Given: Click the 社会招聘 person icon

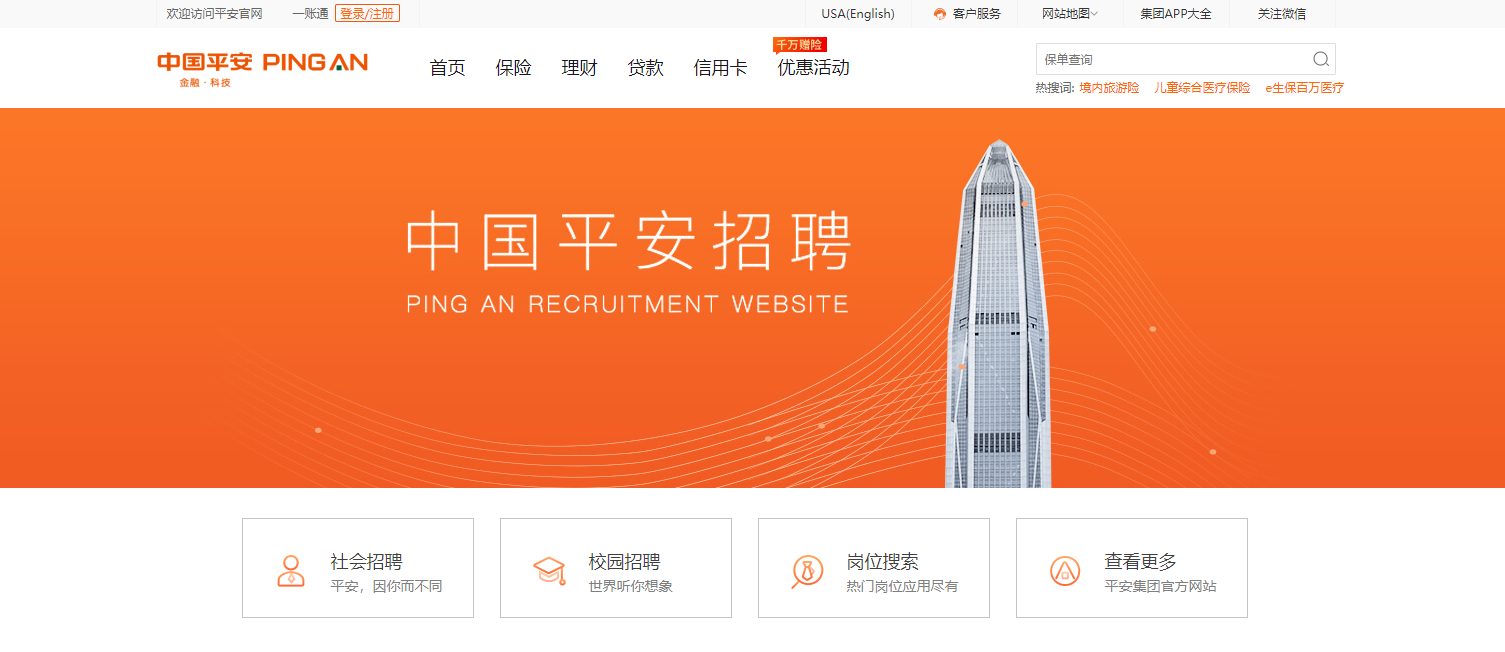Looking at the screenshot, I should click(291, 571).
